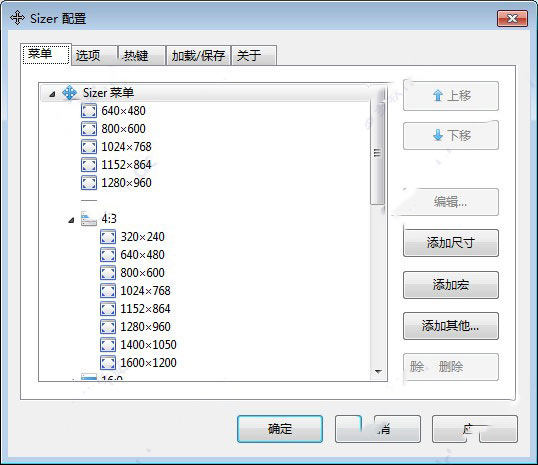
Task: Click the size icon beside top-level 1024×768
Action: [x=89, y=147]
